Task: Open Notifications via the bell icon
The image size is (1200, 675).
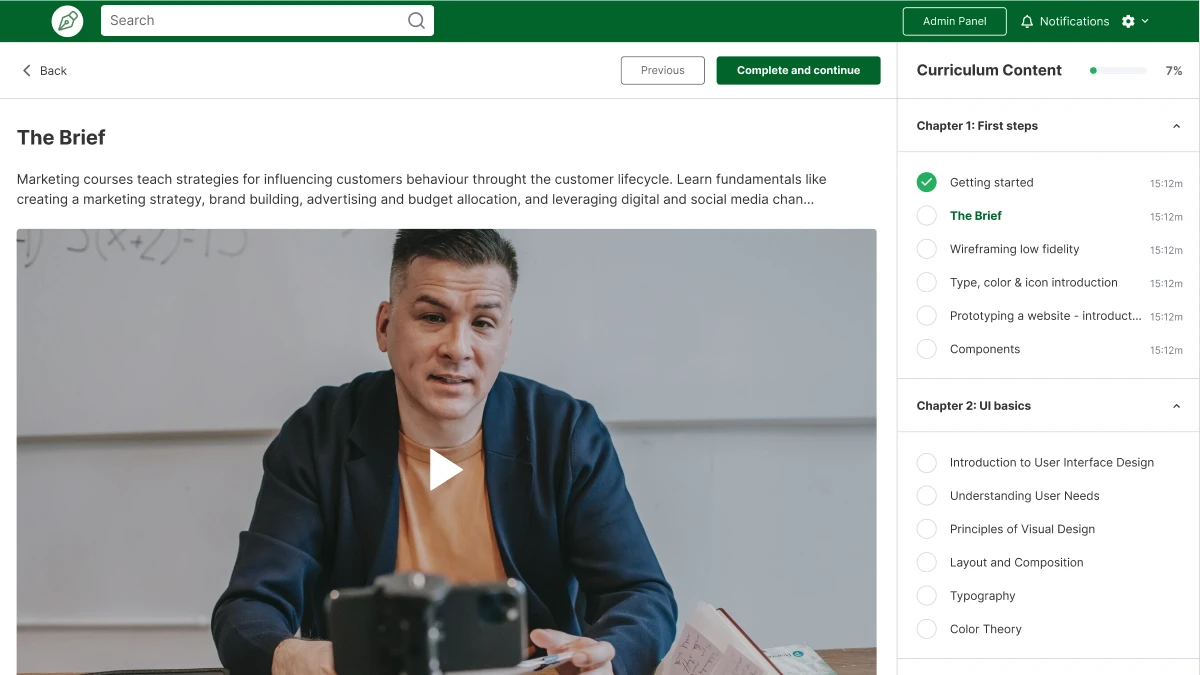Action: [1027, 21]
